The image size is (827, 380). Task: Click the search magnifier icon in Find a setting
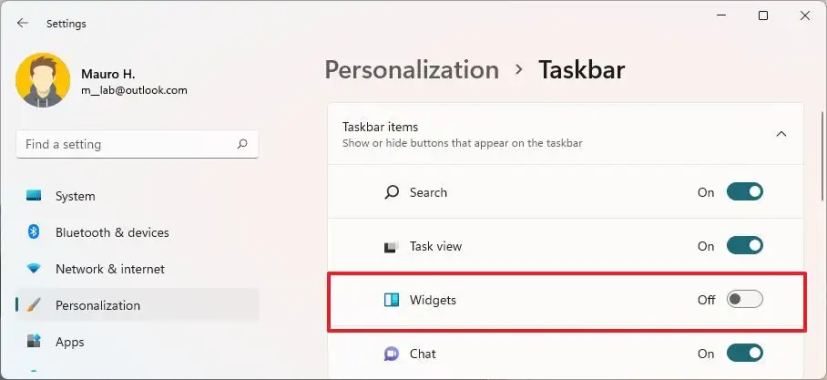[242, 144]
